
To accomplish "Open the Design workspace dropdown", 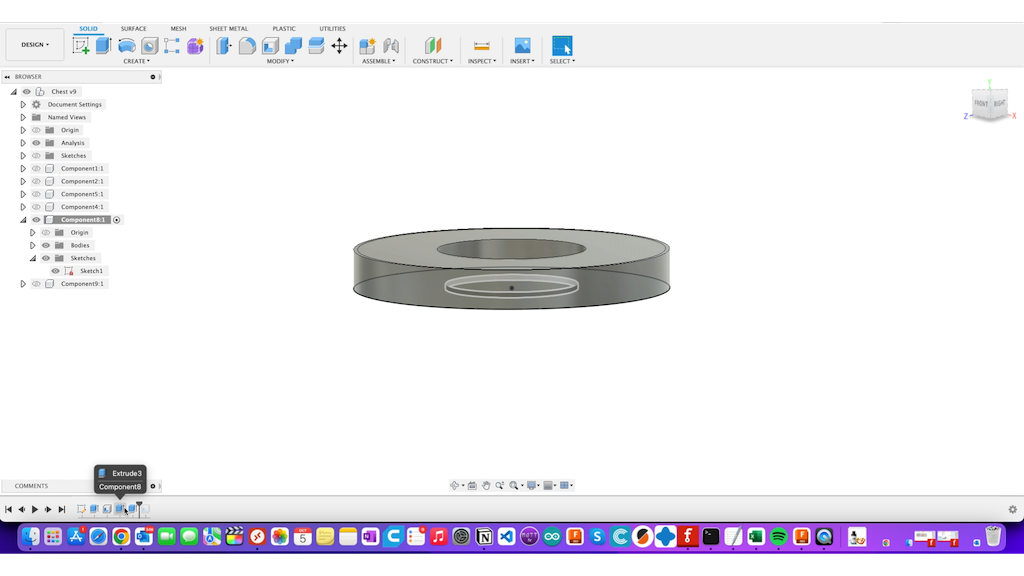I will coord(35,45).
